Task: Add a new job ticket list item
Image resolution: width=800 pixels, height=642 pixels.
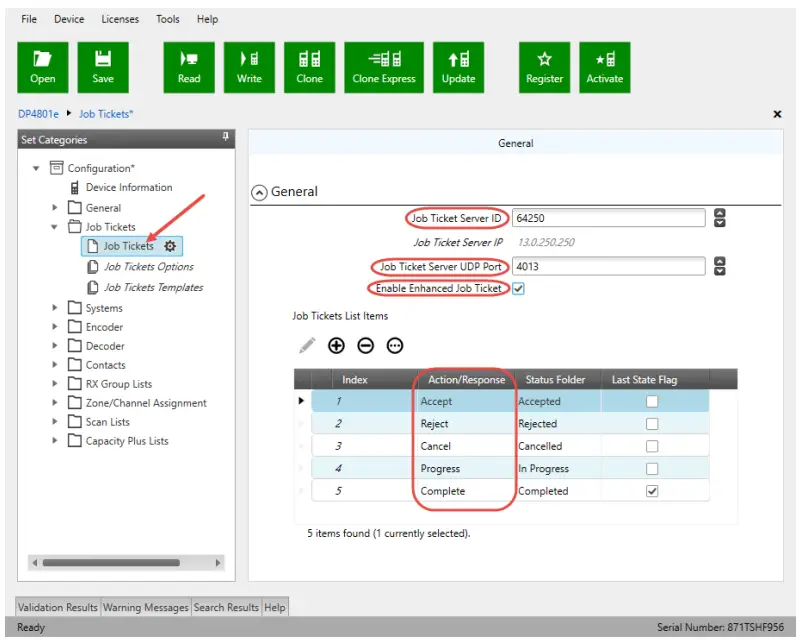Action: [336, 345]
